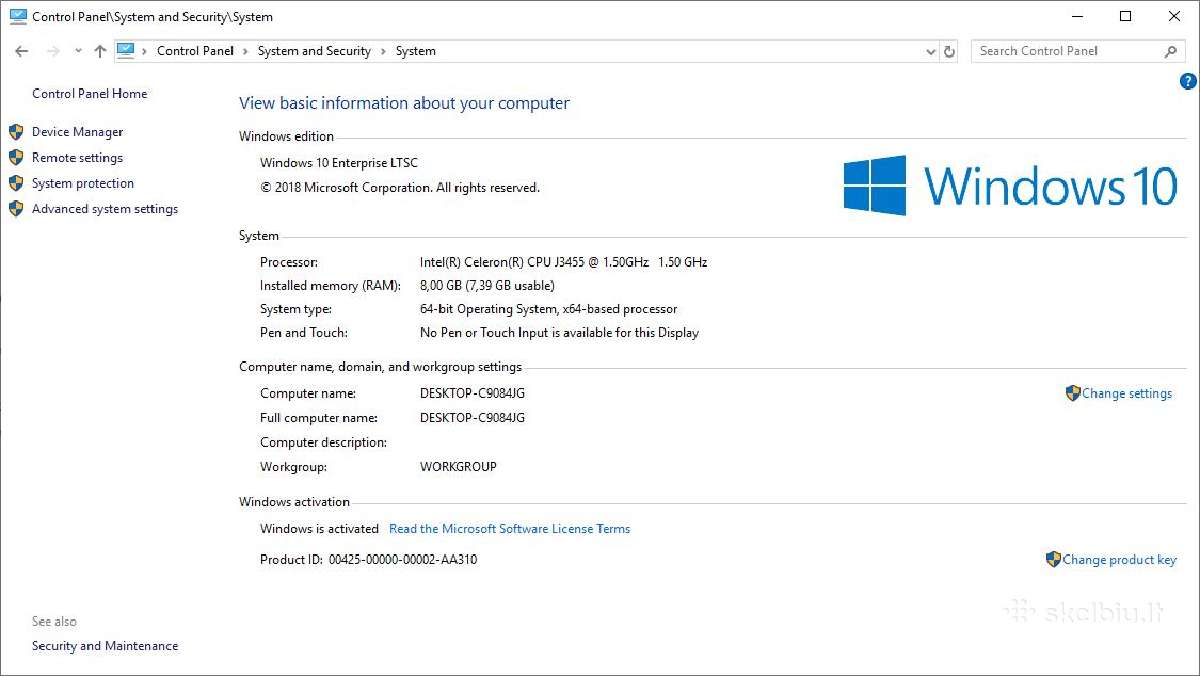This screenshot has height=676, width=1200.
Task: Select the System breadcrumb
Action: coord(416,51)
